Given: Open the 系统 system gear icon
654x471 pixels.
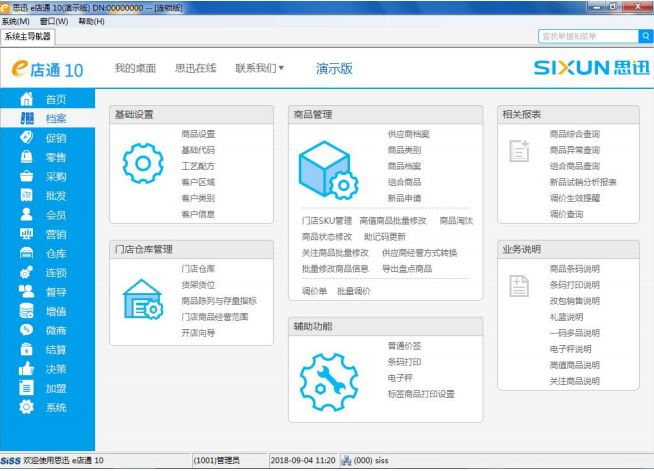Looking at the screenshot, I should tap(26, 407).
